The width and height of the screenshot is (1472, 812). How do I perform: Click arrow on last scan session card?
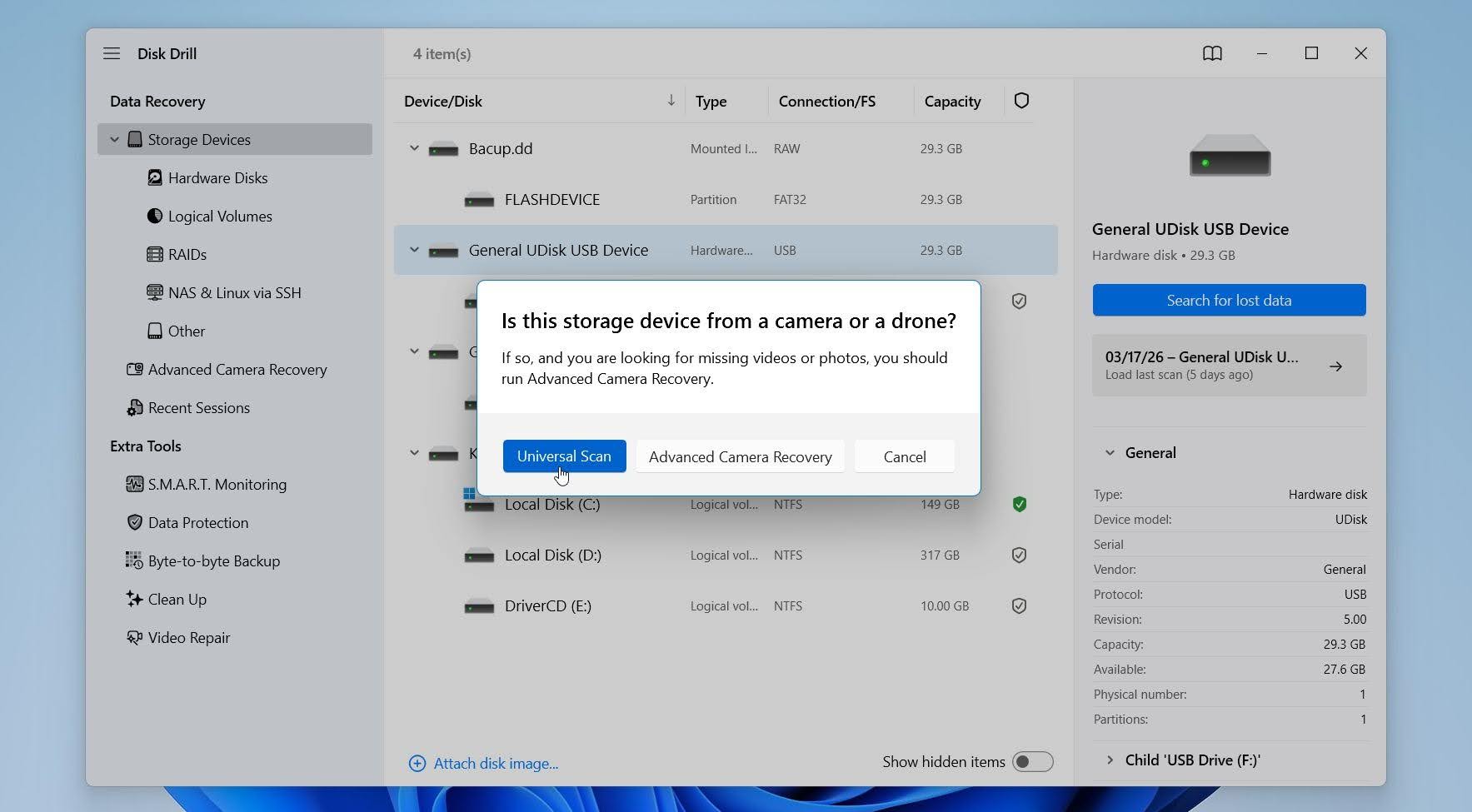pos(1335,366)
